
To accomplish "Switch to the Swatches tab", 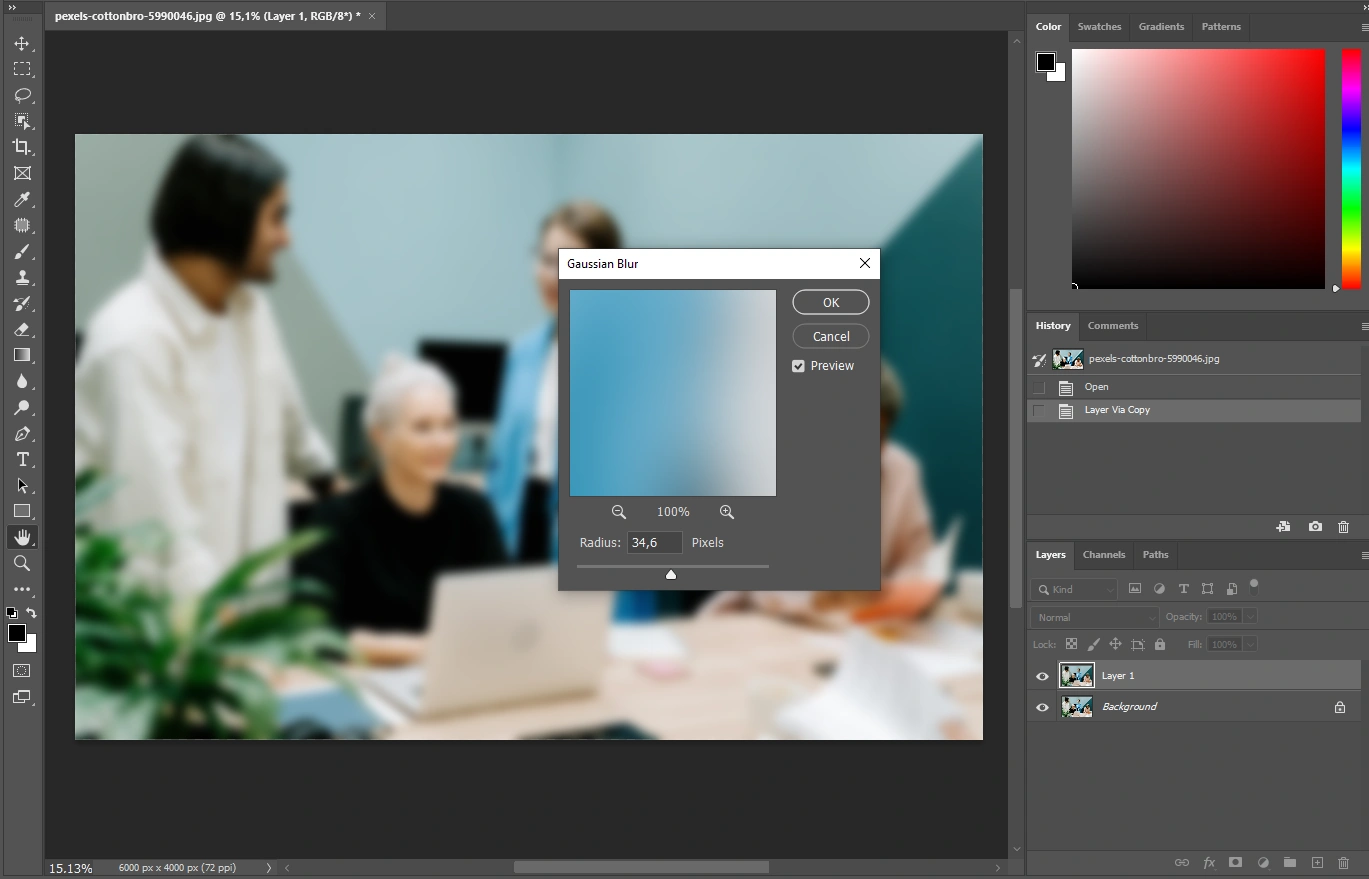I will [1099, 27].
